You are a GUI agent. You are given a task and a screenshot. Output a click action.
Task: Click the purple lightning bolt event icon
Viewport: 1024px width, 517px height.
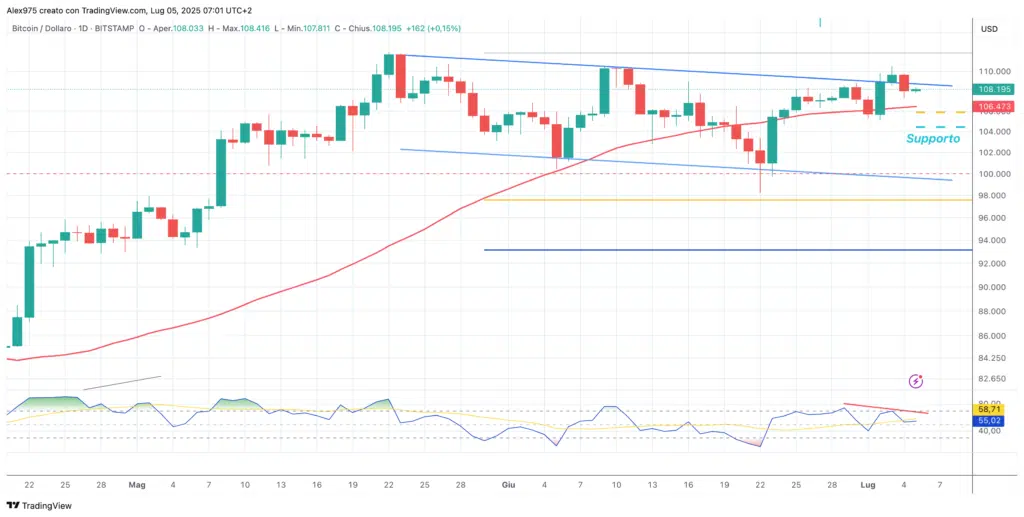[x=916, y=381]
